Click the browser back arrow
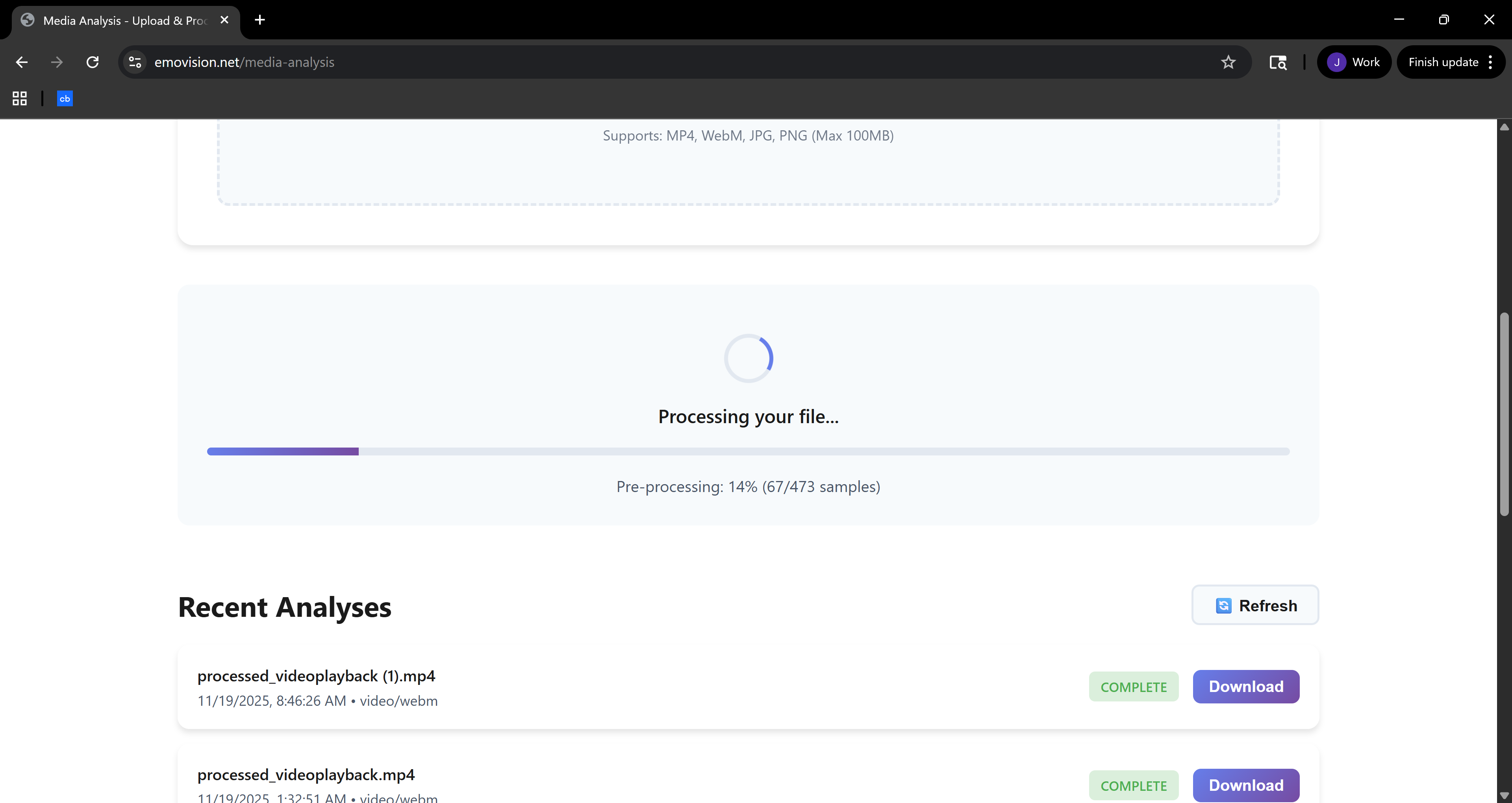The width and height of the screenshot is (1512, 803). pos(22,62)
